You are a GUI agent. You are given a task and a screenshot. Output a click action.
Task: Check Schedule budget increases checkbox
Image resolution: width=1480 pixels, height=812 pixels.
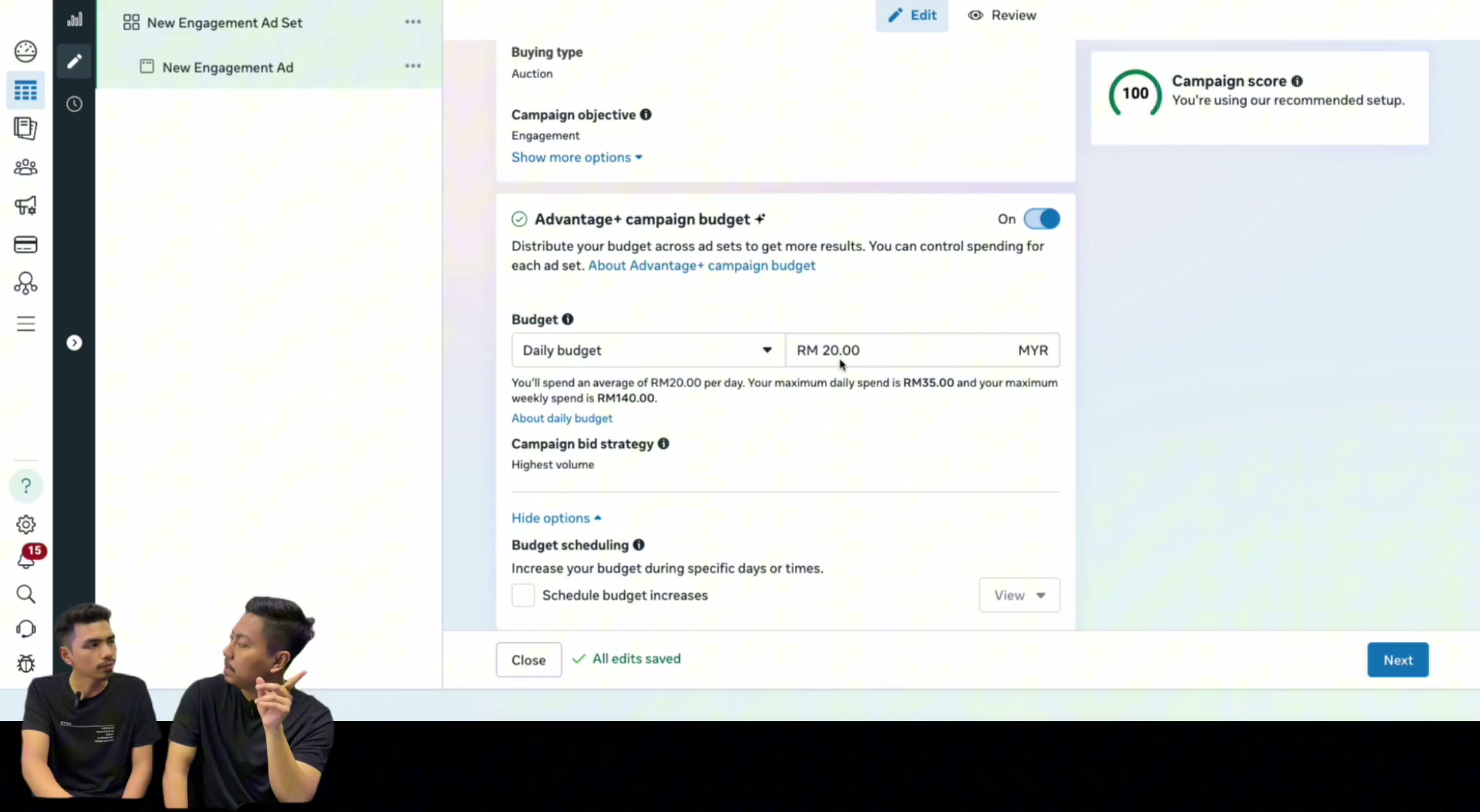(523, 595)
